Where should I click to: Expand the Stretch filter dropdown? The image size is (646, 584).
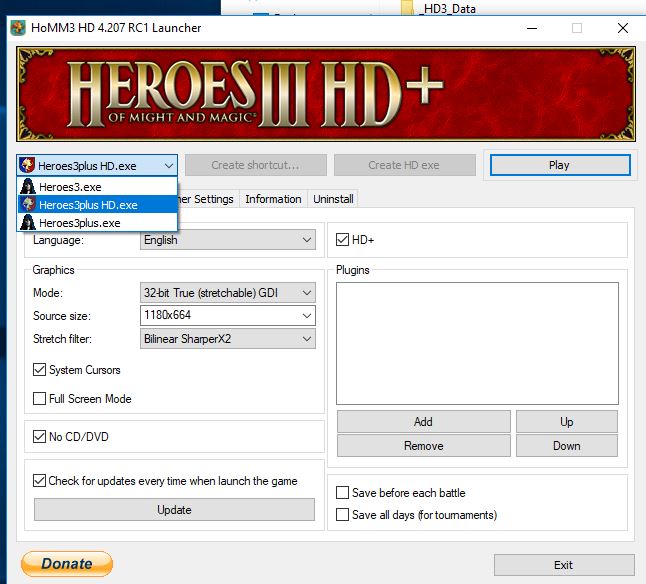[228, 339]
